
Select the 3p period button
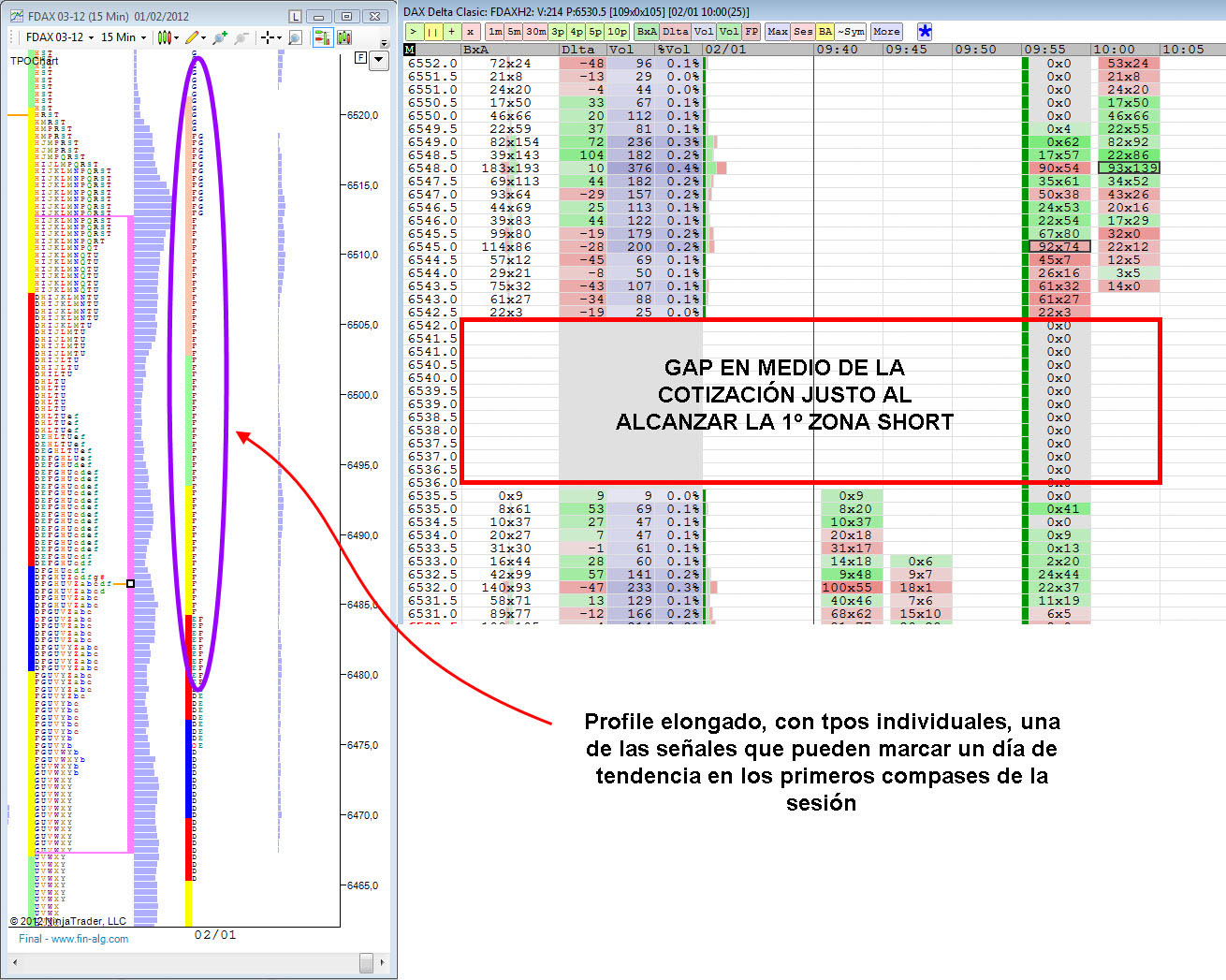click(x=558, y=32)
